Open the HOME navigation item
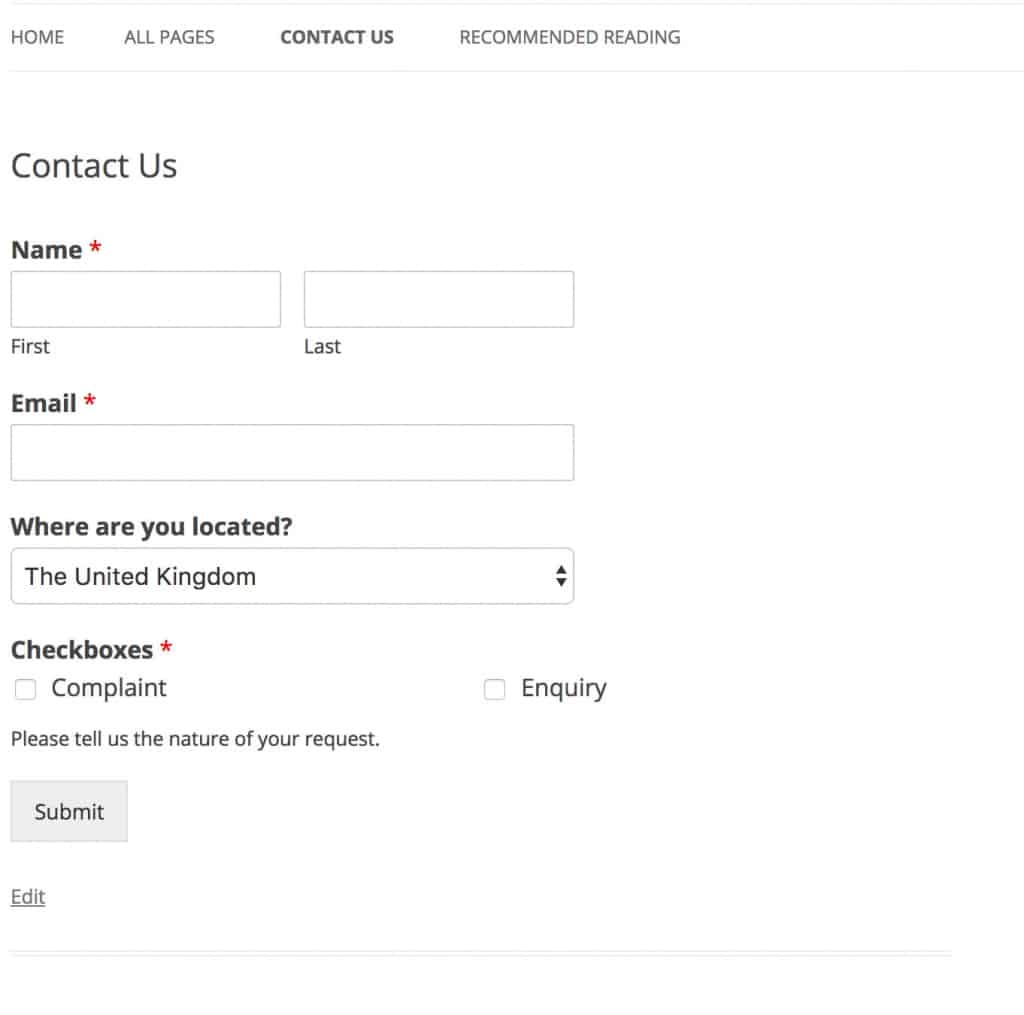Screen dimensions: 1024x1015 coord(37,37)
